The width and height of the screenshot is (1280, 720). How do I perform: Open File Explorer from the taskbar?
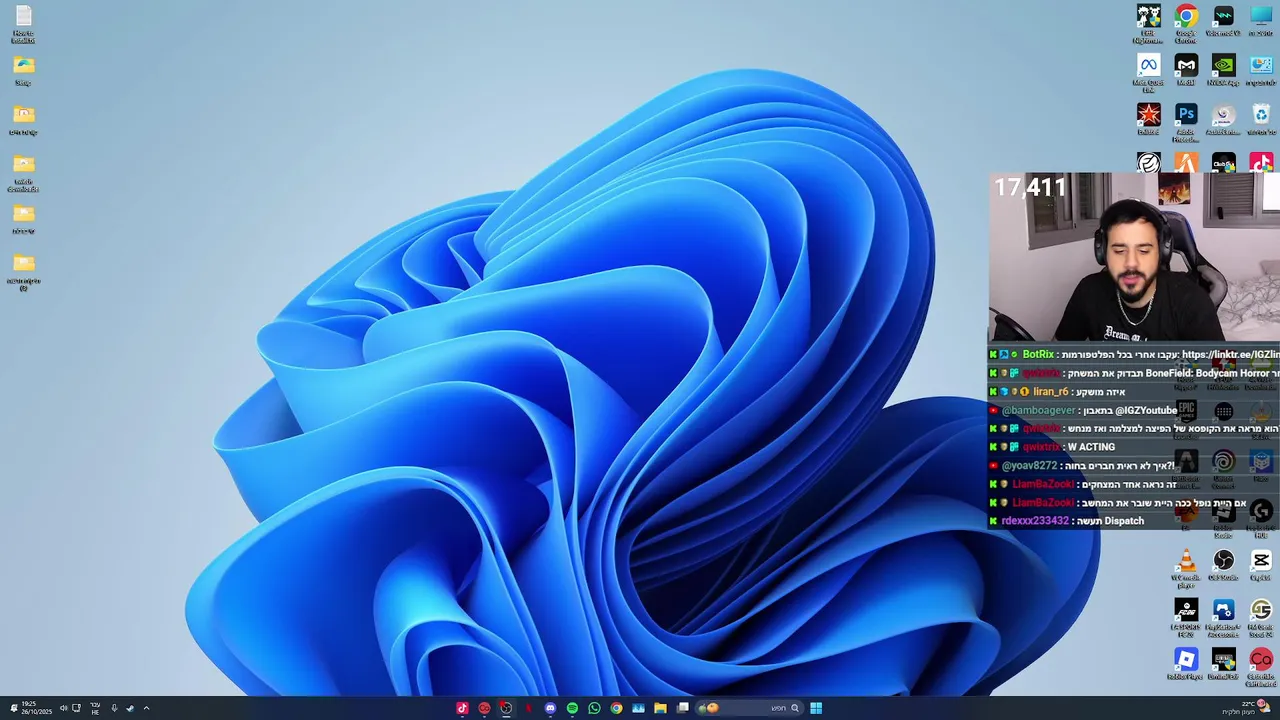click(660, 708)
